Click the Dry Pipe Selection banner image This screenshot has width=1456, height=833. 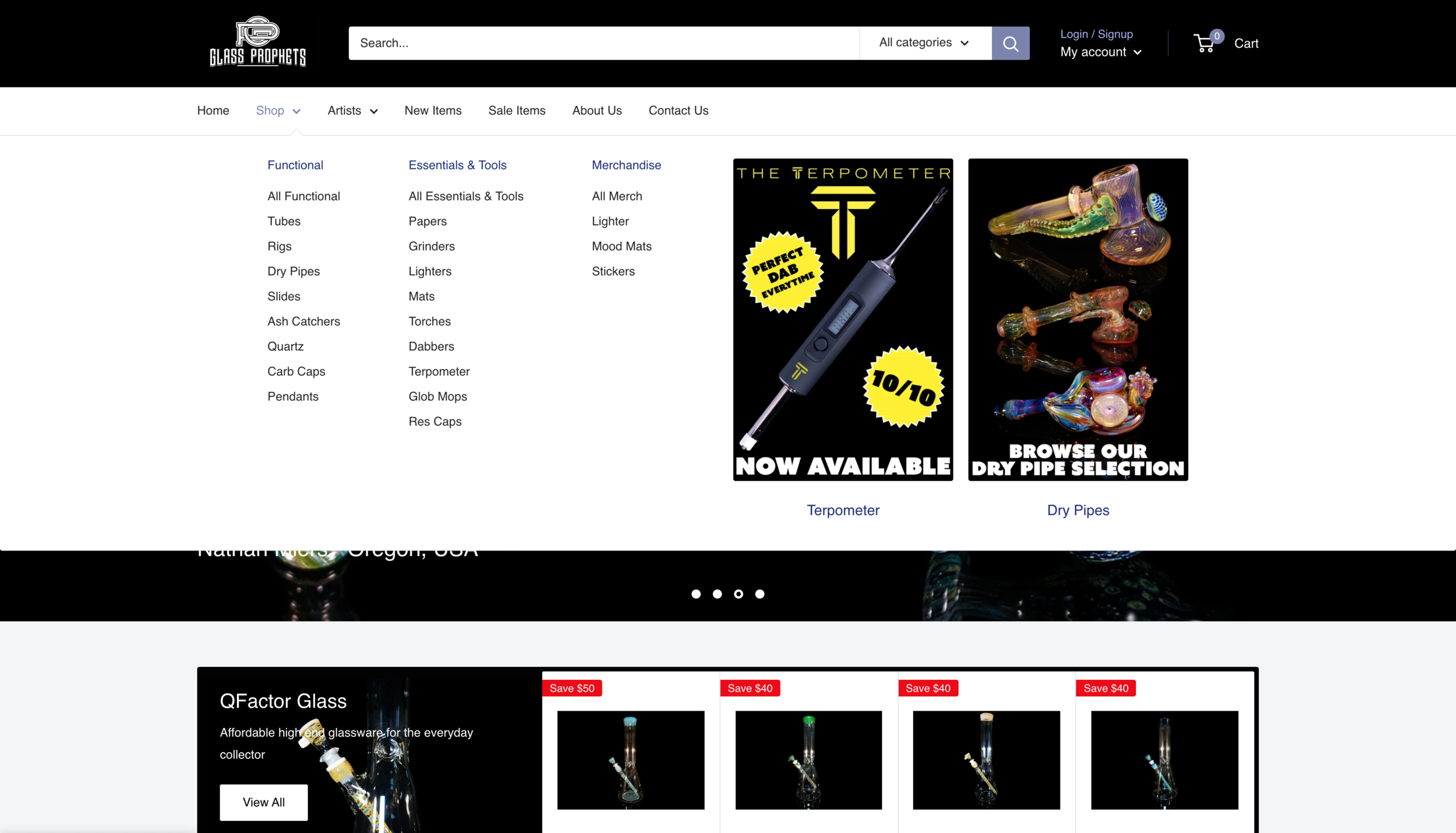pyautogui.click(x=1078, y=320)
